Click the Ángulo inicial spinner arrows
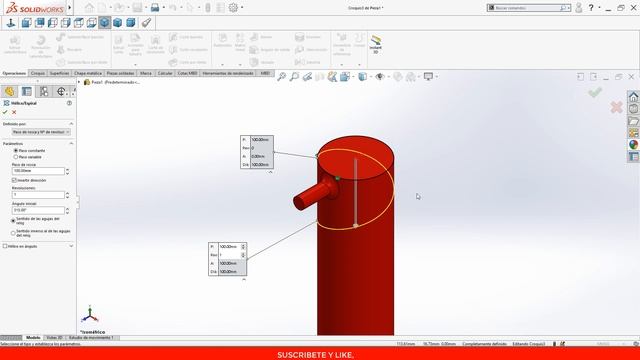The width and height of the screenshot is (640, 360). pyautogui.click(x=67, y=211)
